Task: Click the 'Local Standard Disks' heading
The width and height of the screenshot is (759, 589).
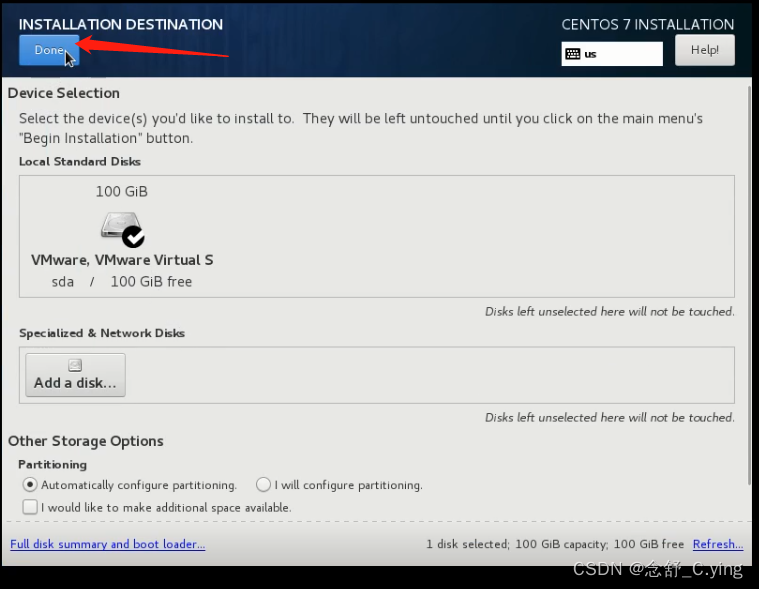Action: click(80, 162)
